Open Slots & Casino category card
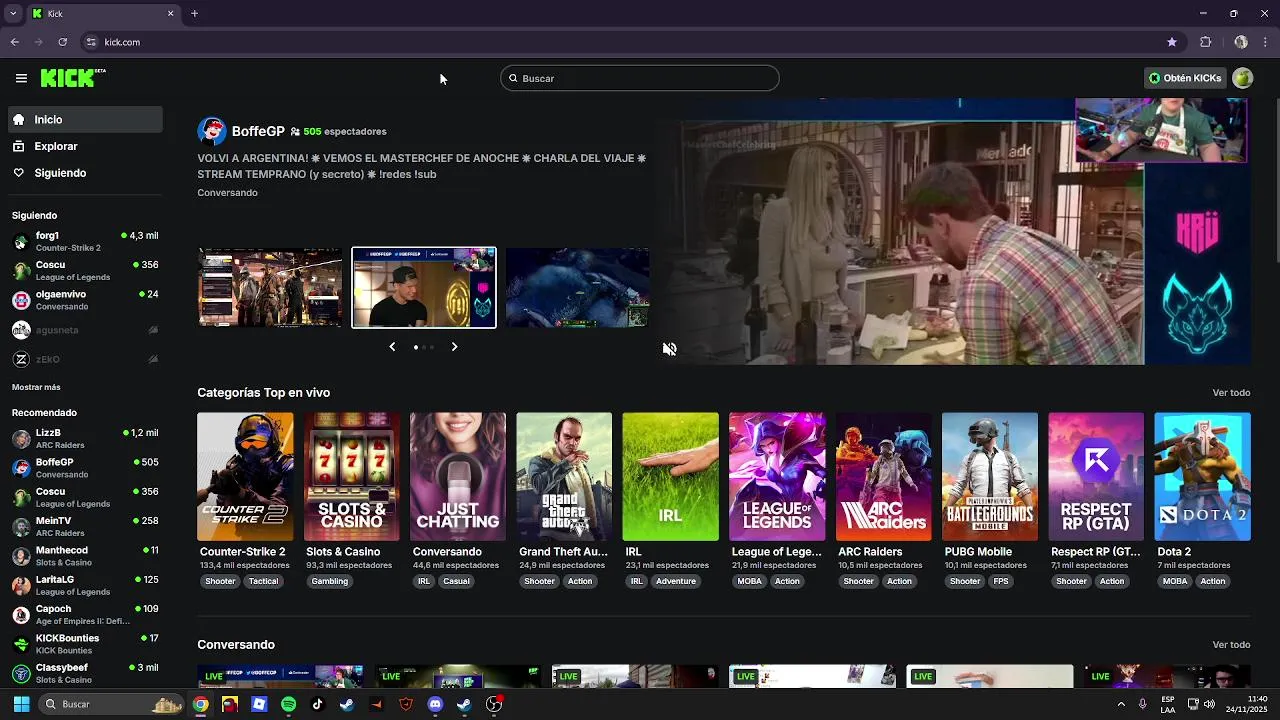Screen dimensions: 1280x720 point(352,477)
